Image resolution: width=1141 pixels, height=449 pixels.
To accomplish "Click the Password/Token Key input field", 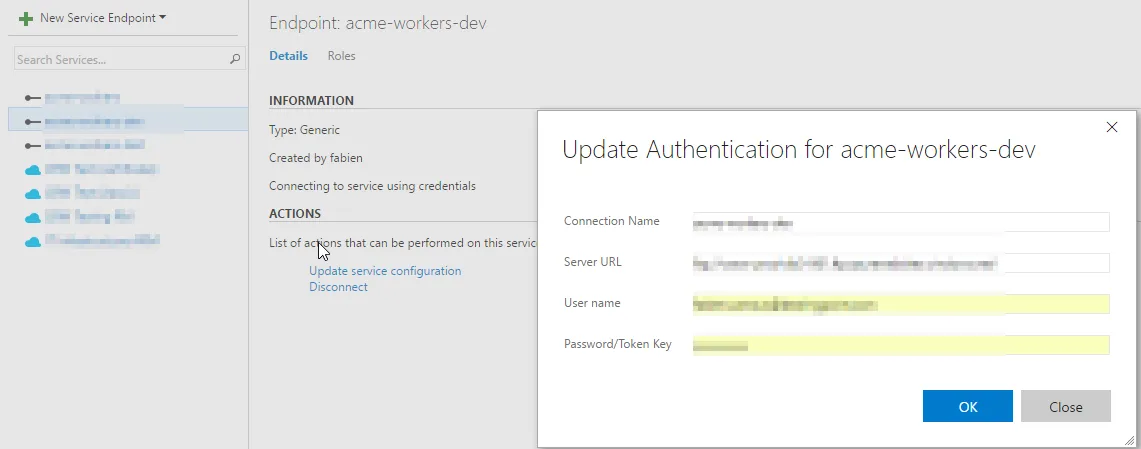I will click(901, 344).
